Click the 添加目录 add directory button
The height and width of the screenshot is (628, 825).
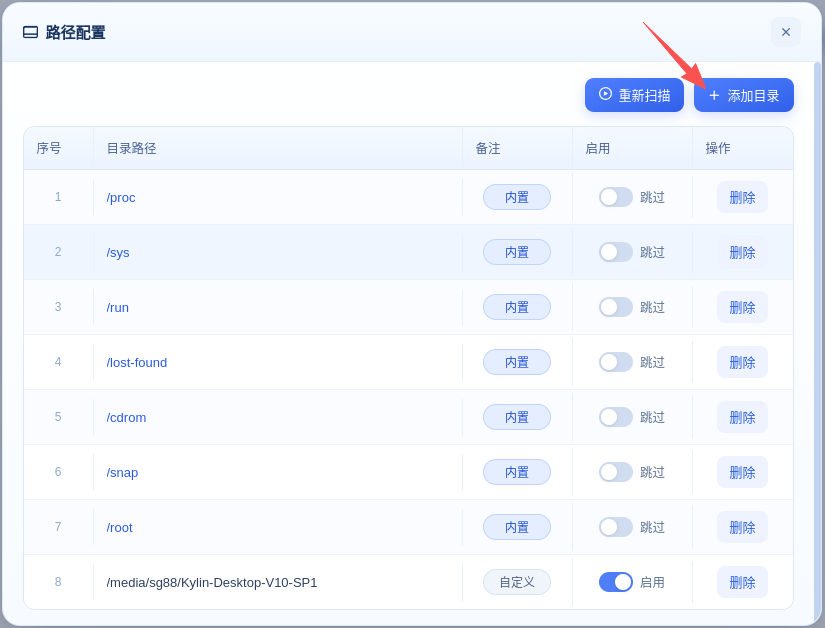point(743,95)
